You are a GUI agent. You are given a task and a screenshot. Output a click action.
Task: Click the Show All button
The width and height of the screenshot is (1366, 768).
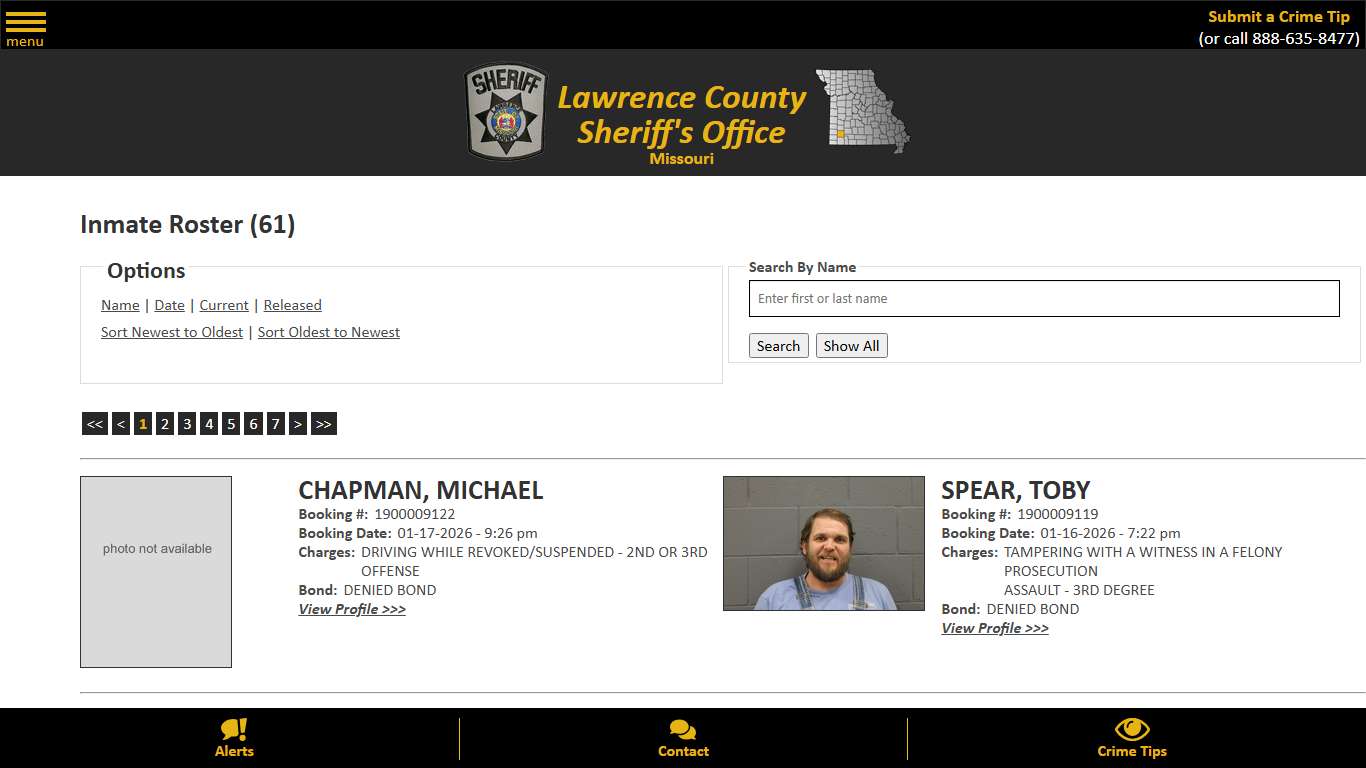tap(851, 345)
